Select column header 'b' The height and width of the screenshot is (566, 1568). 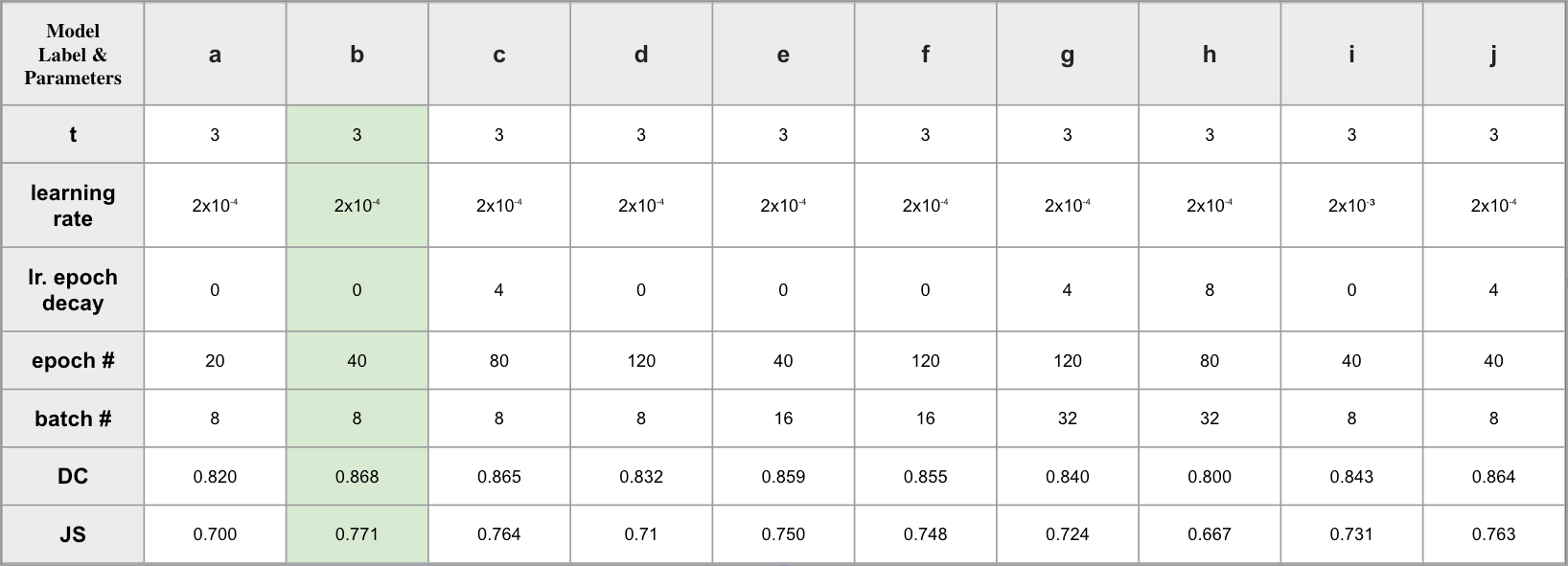pyautogui.click(x=357, y=55)
